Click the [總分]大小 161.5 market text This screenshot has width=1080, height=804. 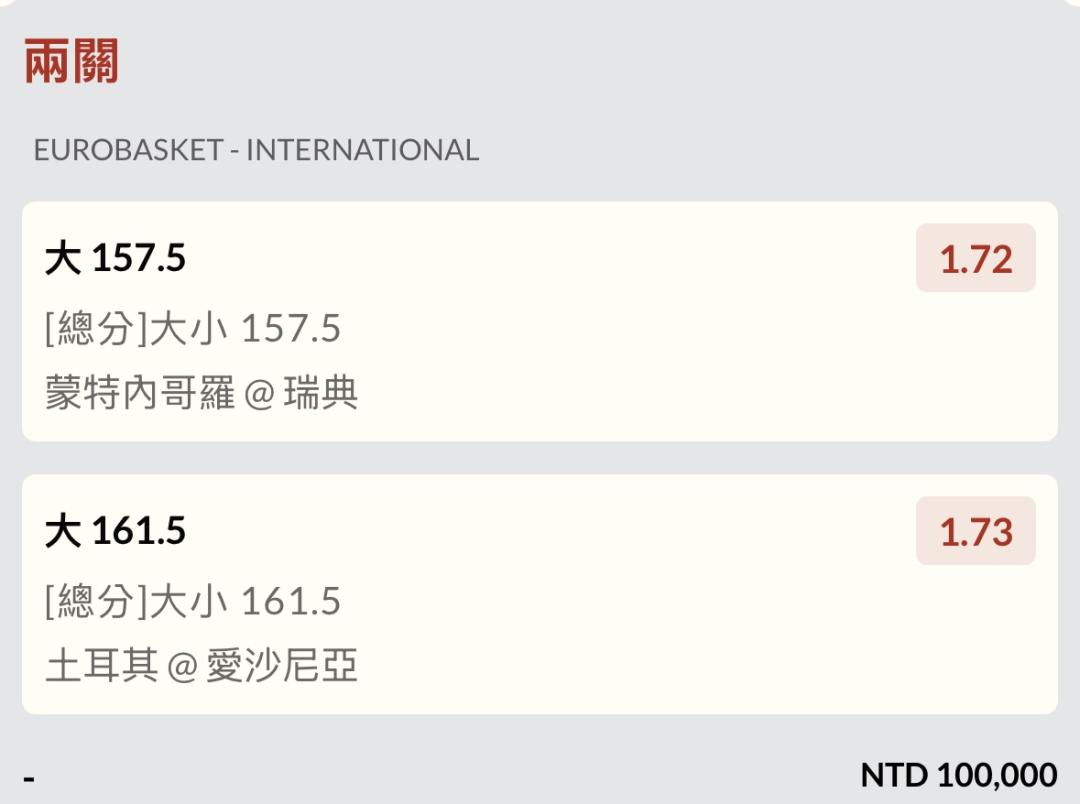click(193, 601)
